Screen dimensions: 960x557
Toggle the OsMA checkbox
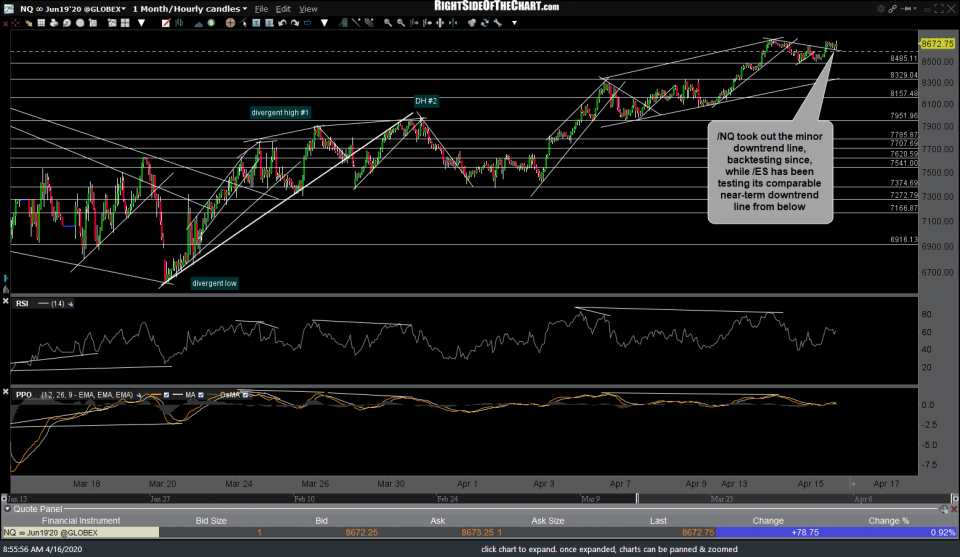click(x=246, y=395)
